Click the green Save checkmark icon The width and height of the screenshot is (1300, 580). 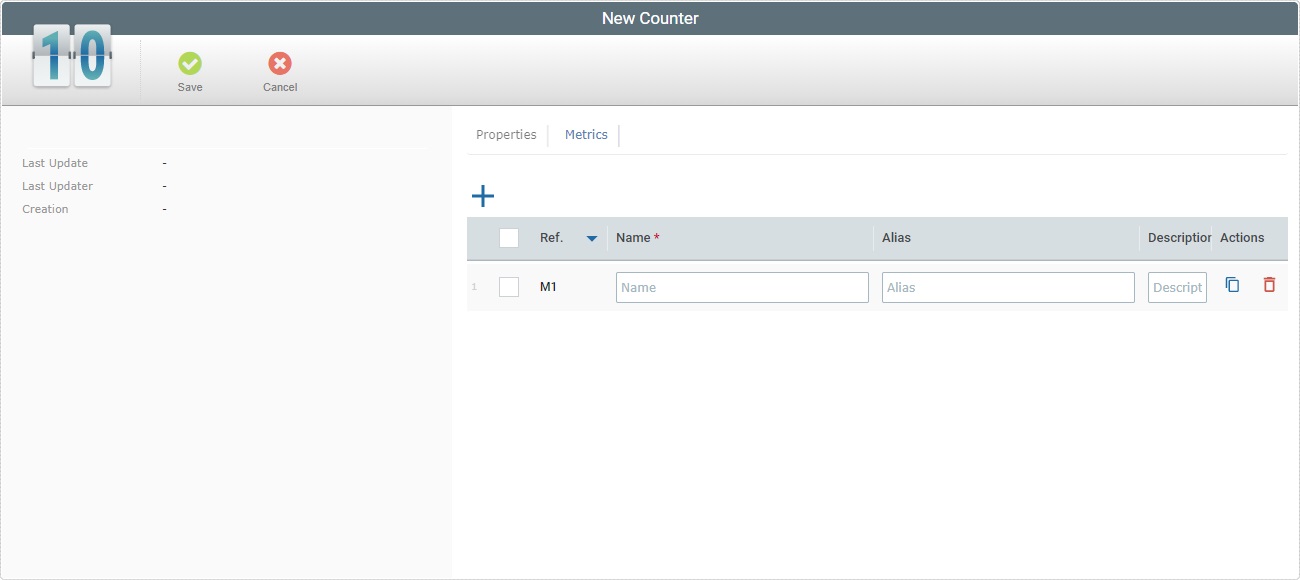190,64
